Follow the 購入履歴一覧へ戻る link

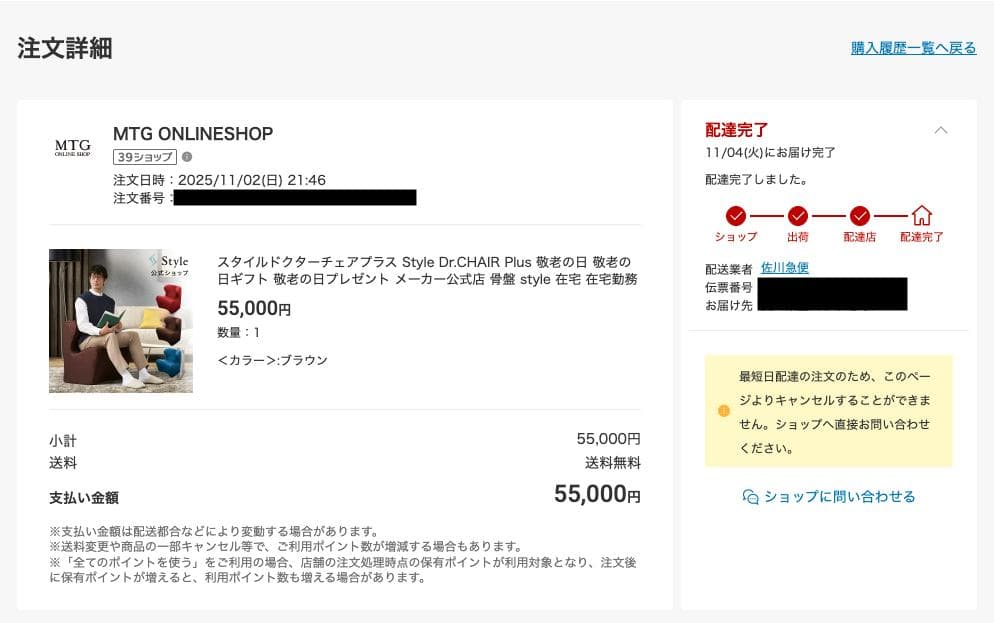click(912, 48)
